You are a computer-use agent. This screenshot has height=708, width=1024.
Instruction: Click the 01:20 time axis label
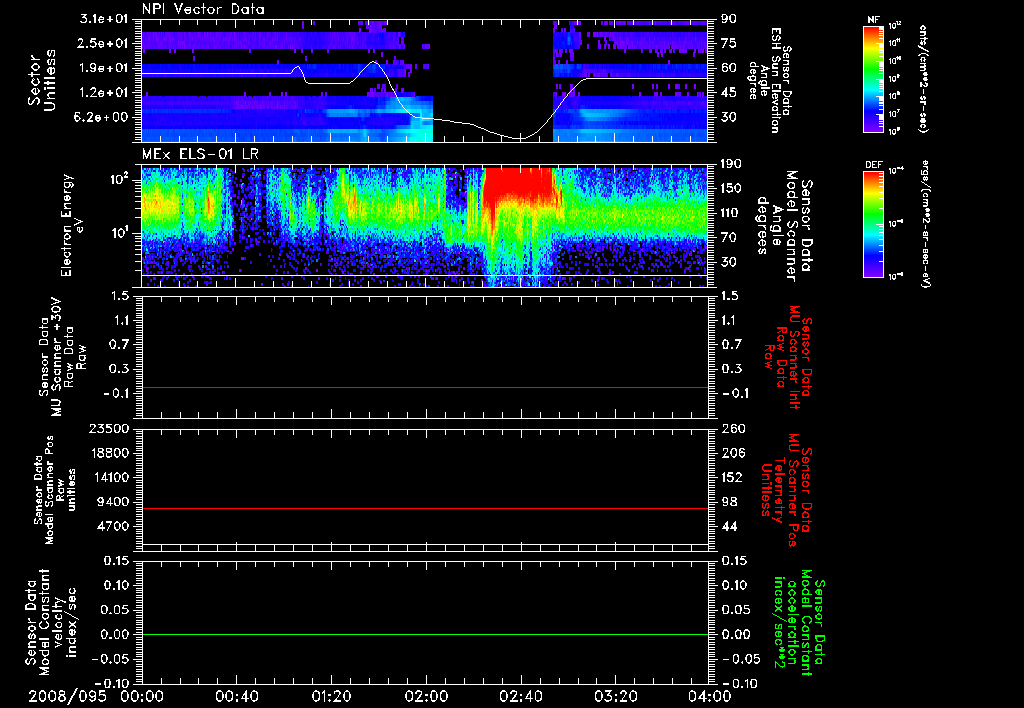click(331, 696)
